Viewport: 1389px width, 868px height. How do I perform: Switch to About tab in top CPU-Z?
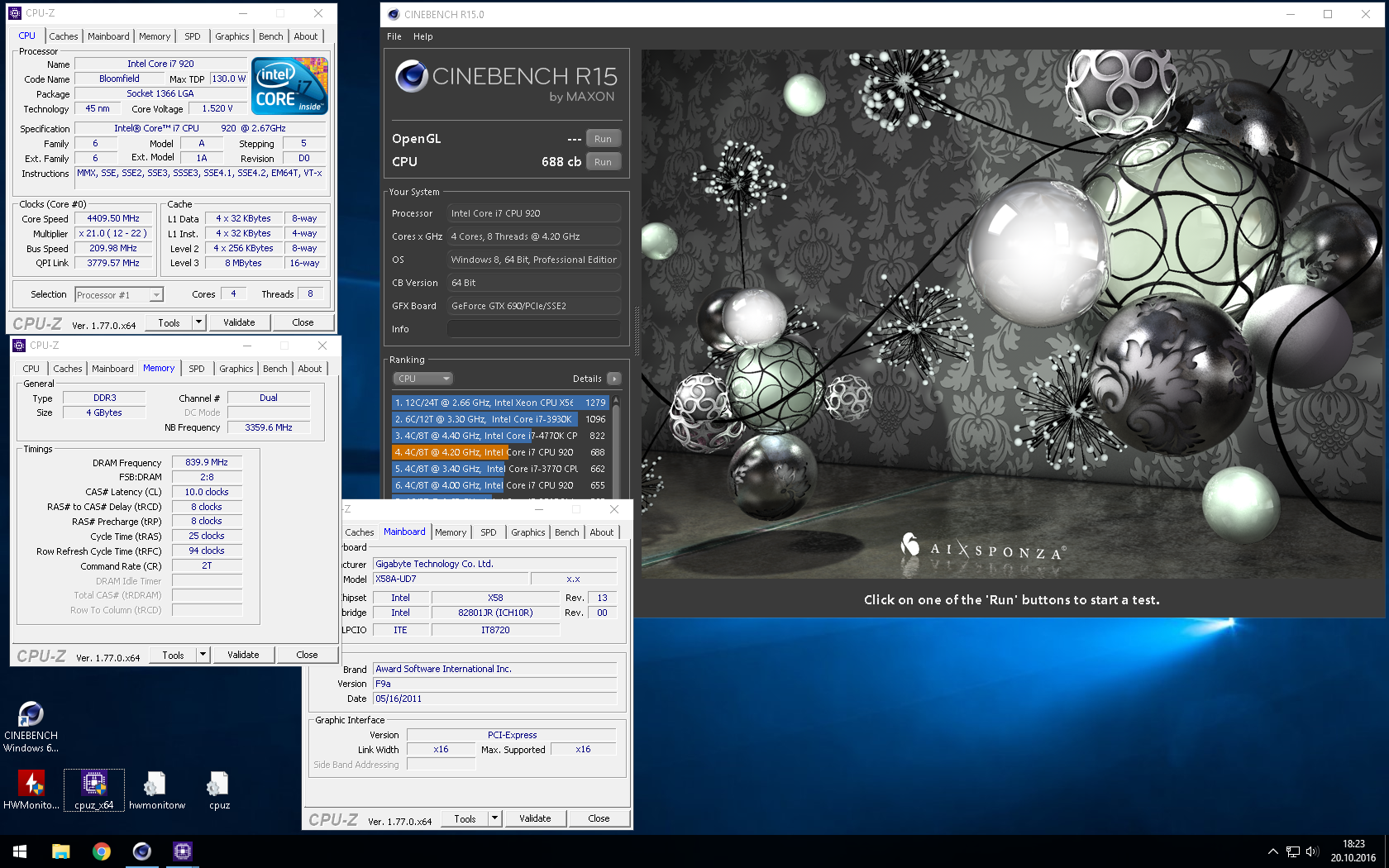pyautogui.click(x=306, y=36)
